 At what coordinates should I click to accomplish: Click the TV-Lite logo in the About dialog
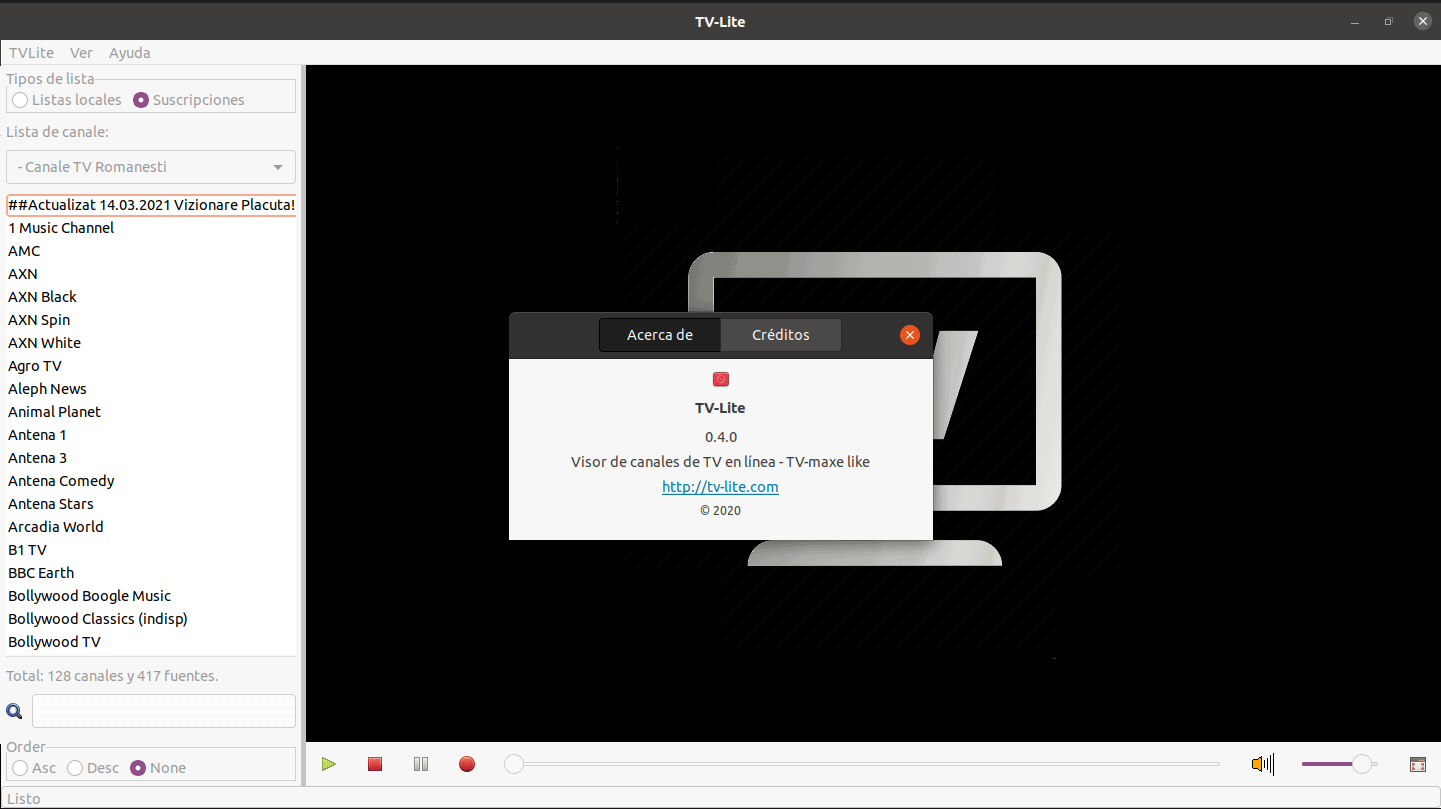coord(720,379)
